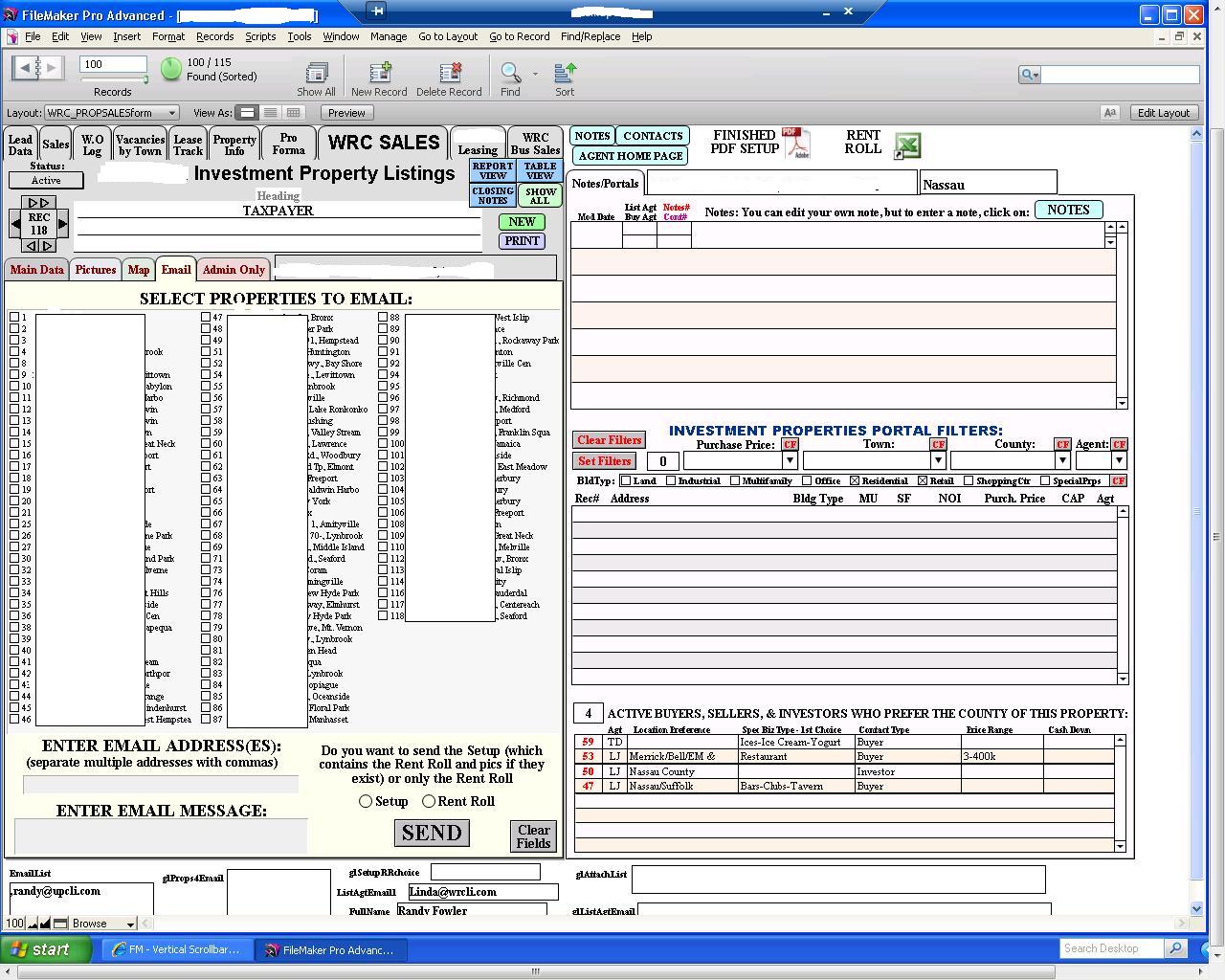Image resolution: width=1225 pixels, height=980 pixels.
Task: Click the green found-set pie icon
Action: click(170, 68)
